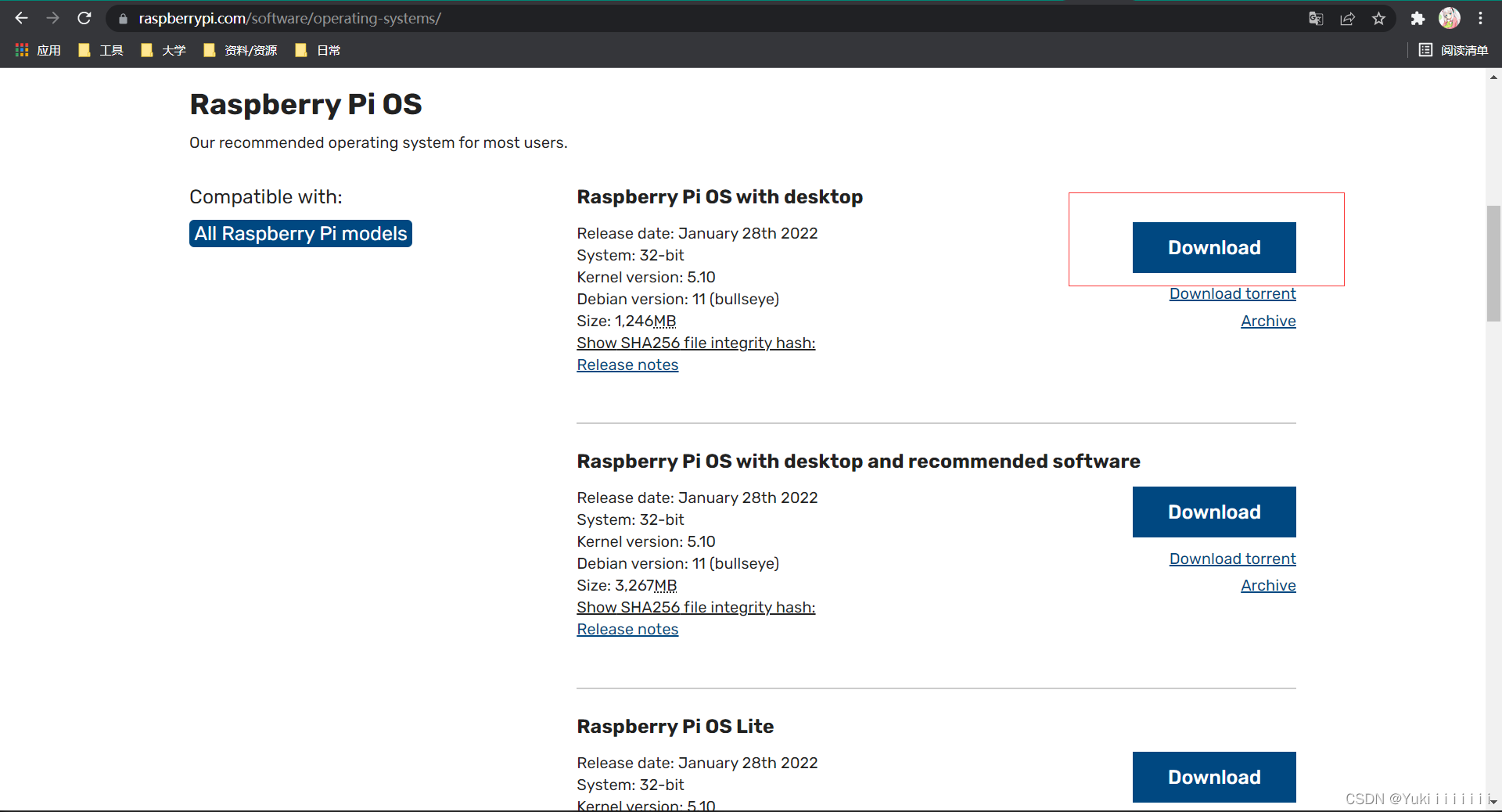Show SHA256 hash for recommended software version
This screenshot has width=1502, height=812.
point(695,607)
